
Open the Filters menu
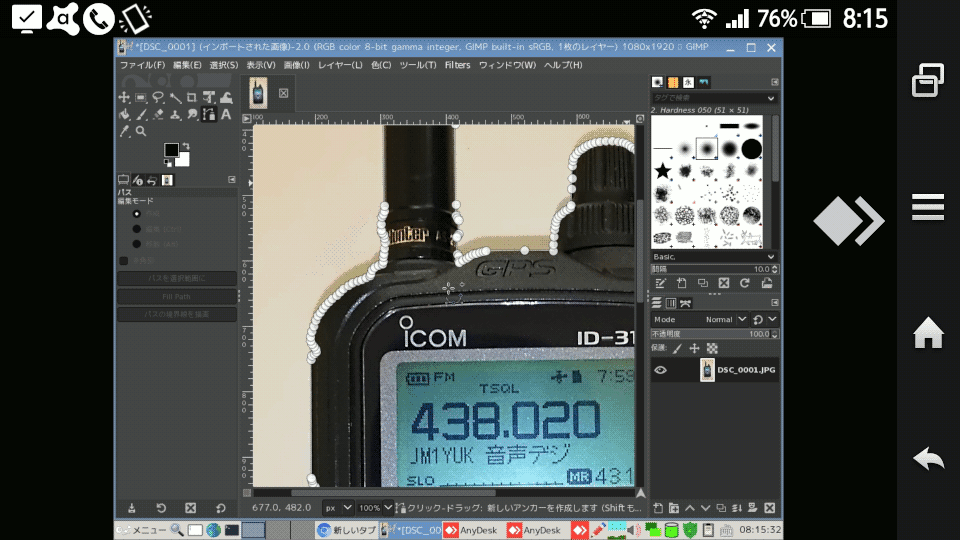point(457,65)
